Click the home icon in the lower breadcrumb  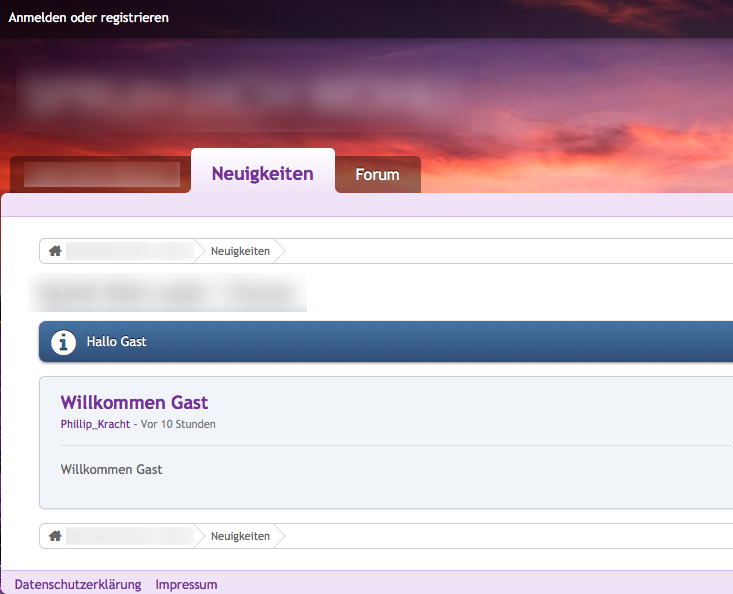pyautogui.click(x=55, y=536)
